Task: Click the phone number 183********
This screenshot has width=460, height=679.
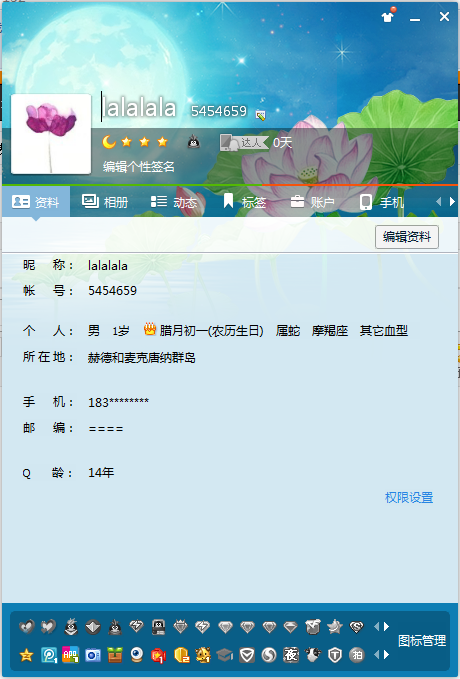Action: (x=118, y=402)
